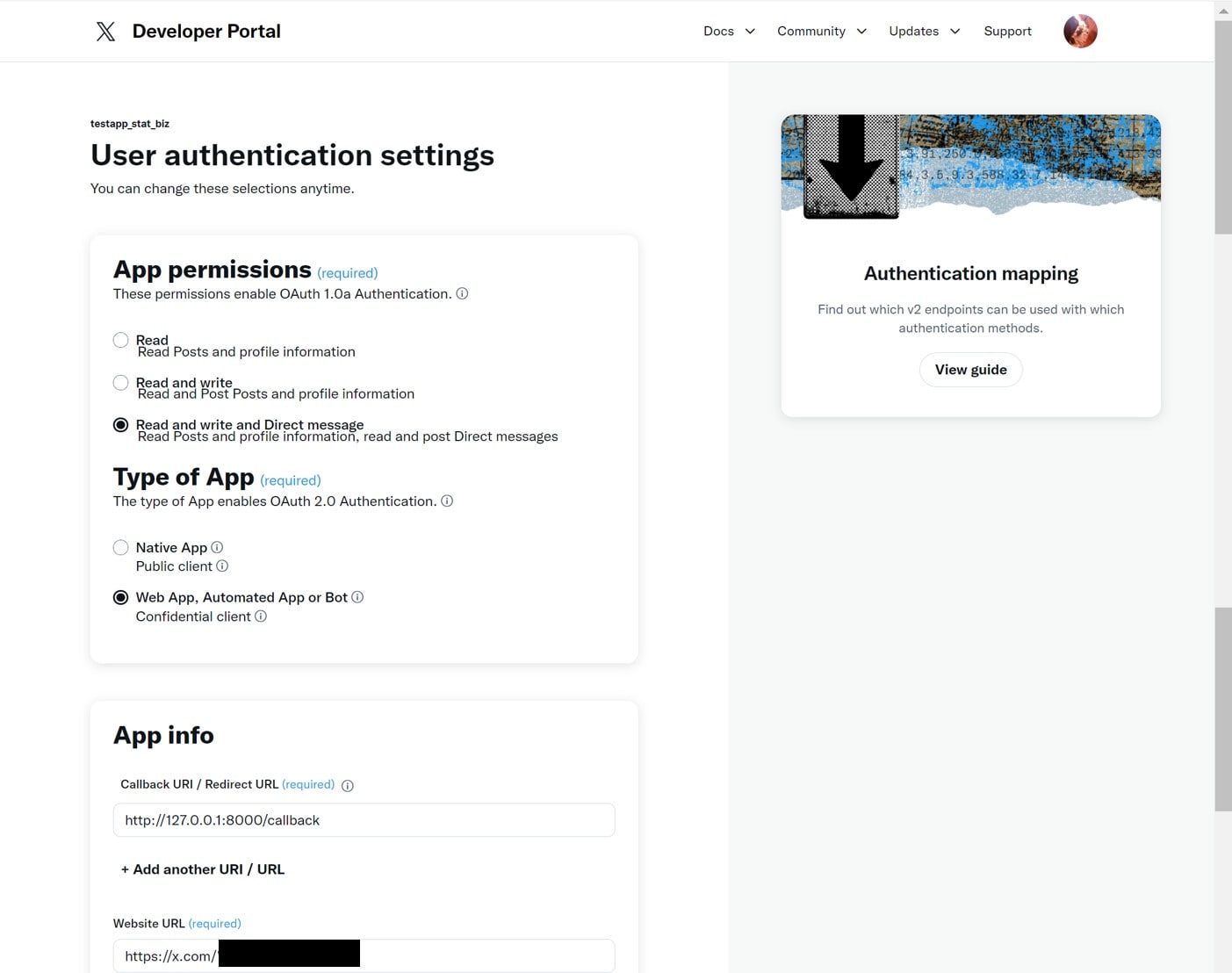Click the View guide button
This screenshot has height=973, width=1232.
(970, 370)
